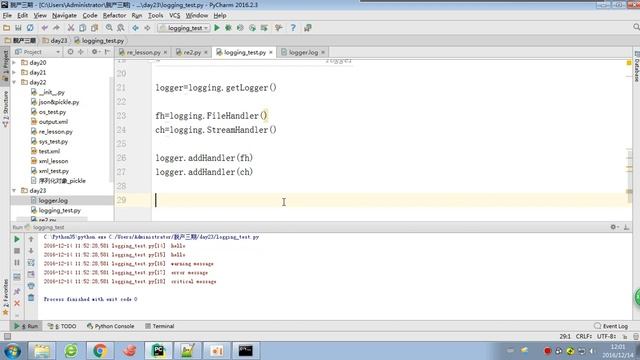The height and width of the screenshot is (360, 640).
Task: Open the TODO tool window tab
Action: (x=62, y=326)
